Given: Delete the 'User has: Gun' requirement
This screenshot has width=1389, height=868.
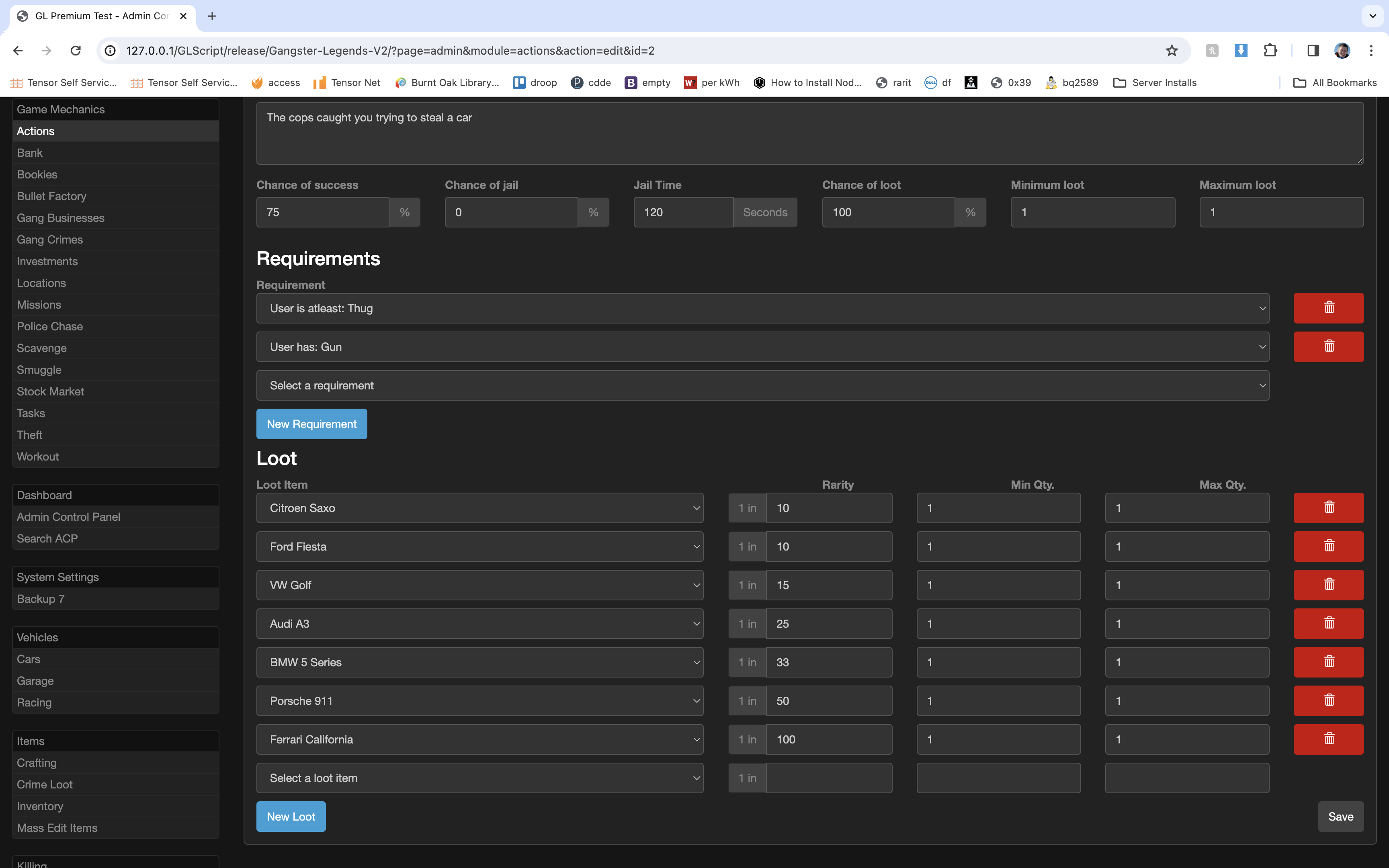Looking at the screenshot, I should coord(1328,347).
